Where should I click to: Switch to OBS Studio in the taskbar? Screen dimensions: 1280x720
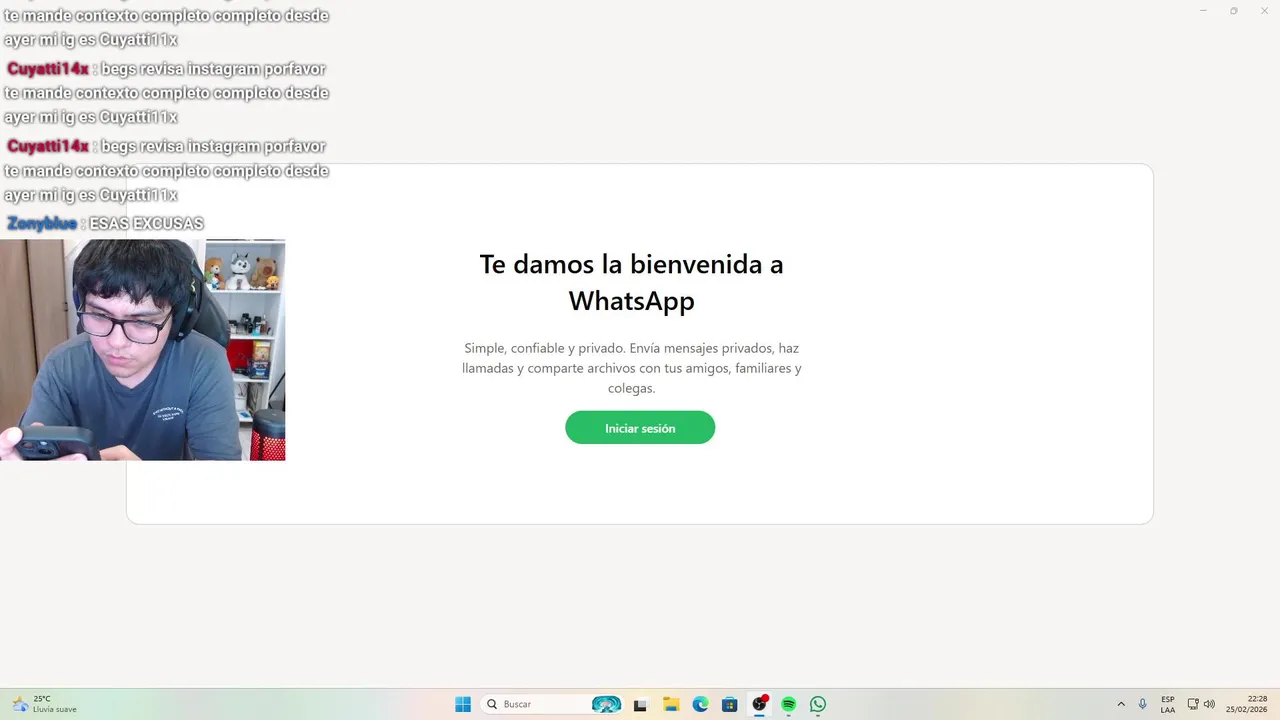pos(760,704)
